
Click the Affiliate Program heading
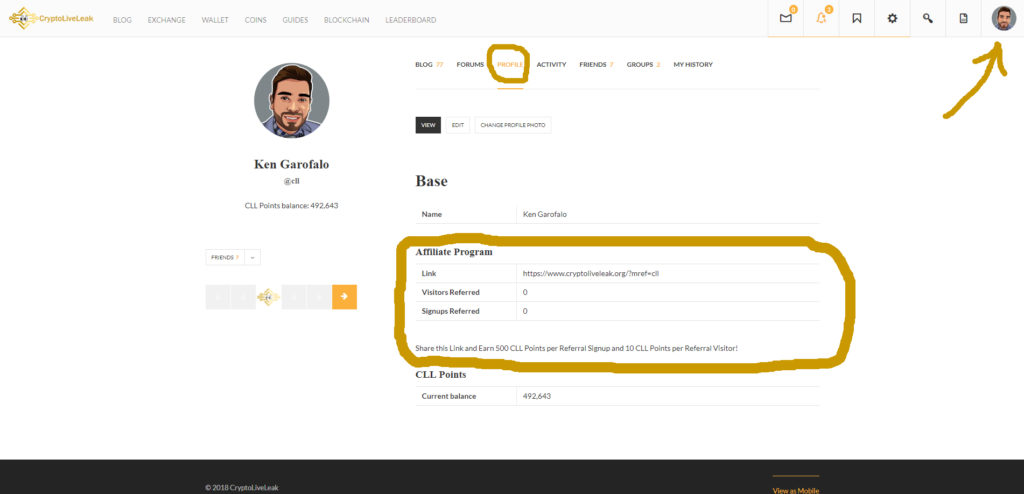(x=454, y=252)
